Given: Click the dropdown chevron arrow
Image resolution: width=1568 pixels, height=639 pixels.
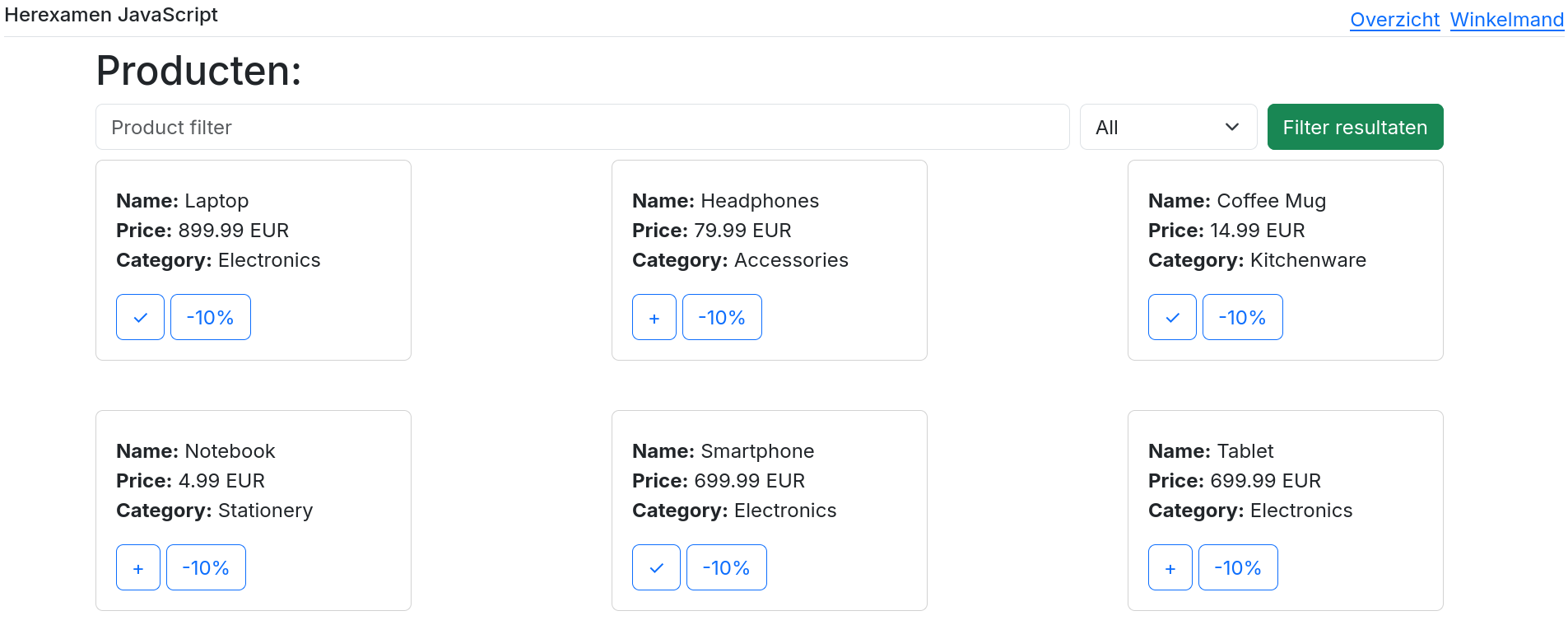Looking at the screenshot, I should pos(1231,127).
